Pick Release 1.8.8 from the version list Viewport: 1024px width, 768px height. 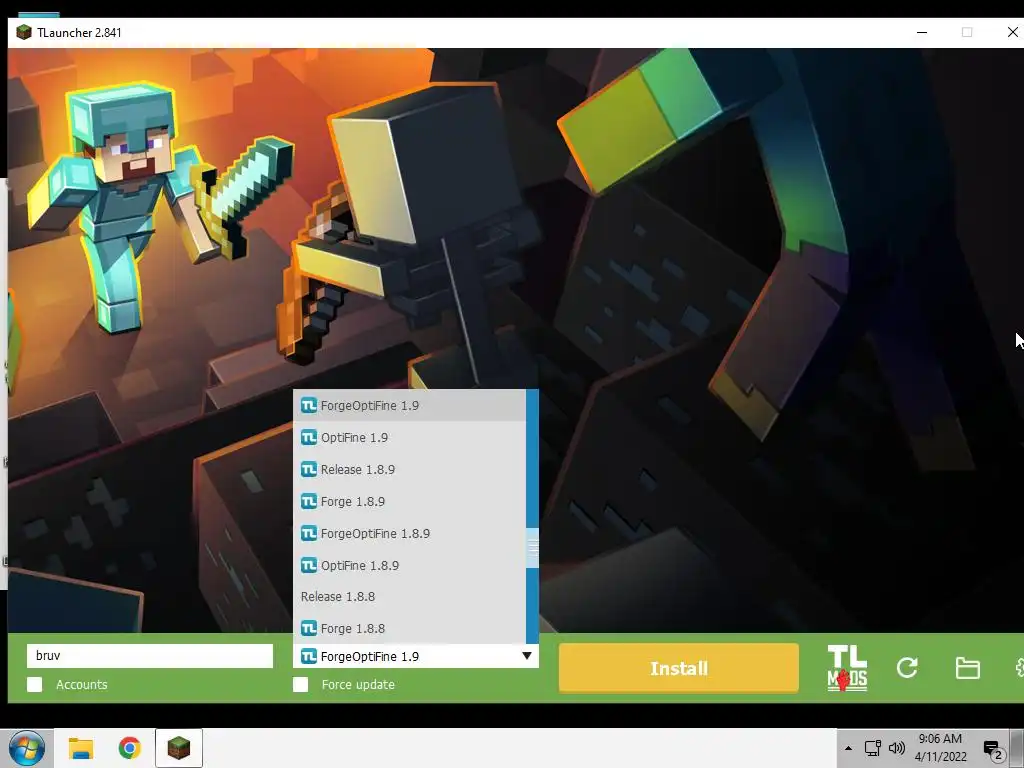coord(409,597)
